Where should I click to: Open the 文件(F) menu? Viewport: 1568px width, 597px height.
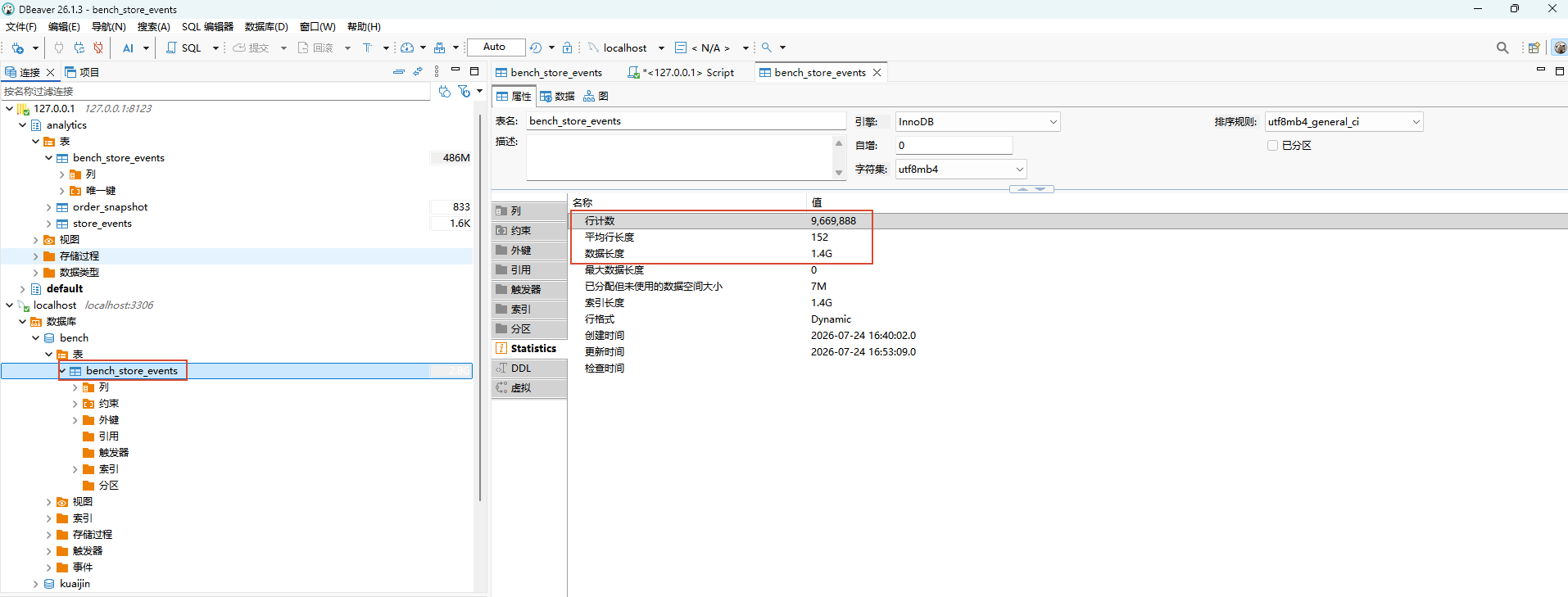(21, 26)
